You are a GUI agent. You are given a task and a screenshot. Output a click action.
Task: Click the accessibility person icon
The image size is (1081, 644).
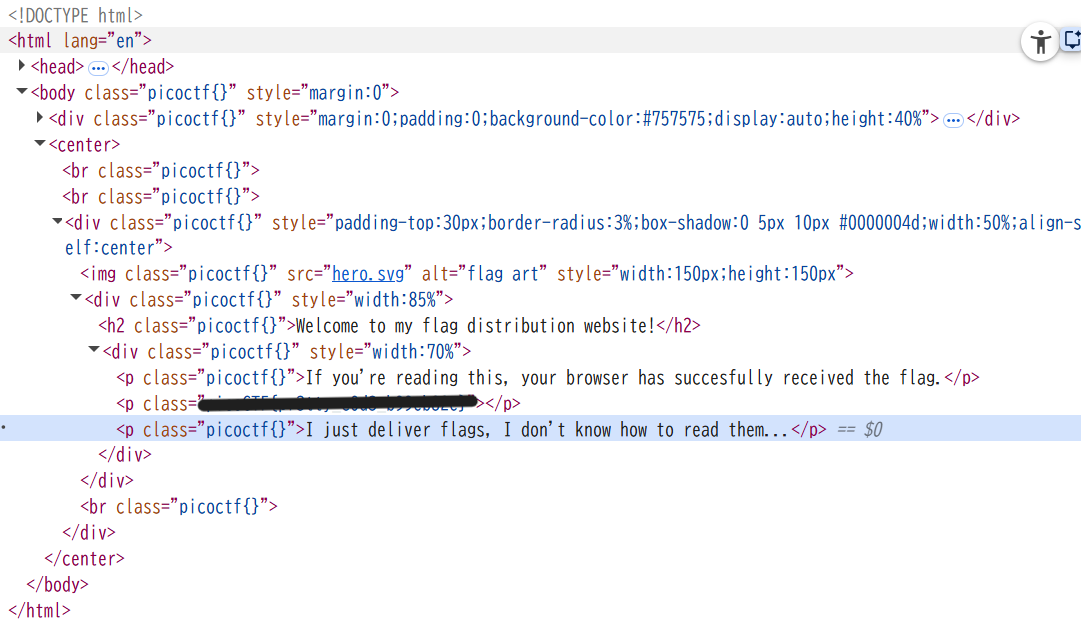pos(1040,42)
